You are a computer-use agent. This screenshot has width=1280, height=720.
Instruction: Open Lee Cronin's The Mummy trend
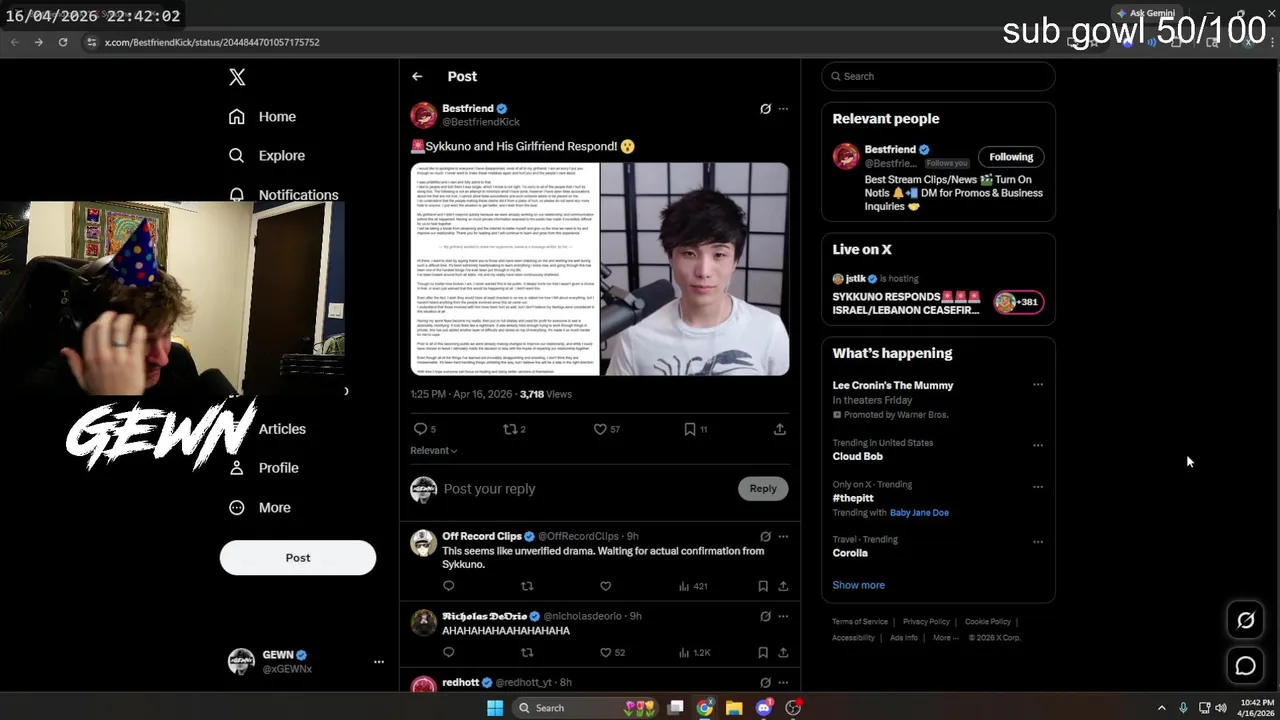pos(893,386)
